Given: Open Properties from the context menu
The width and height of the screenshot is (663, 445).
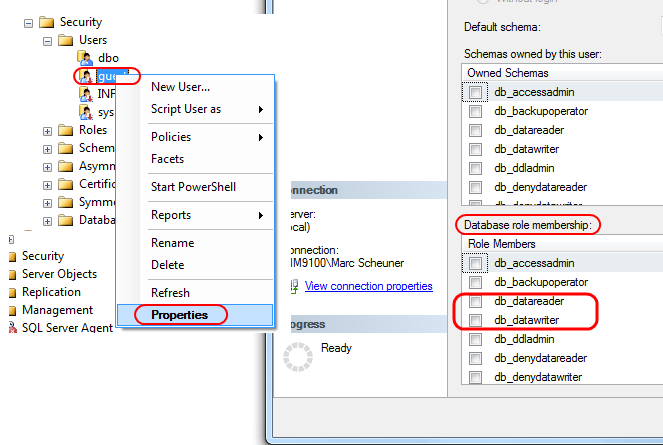Looking at the screenshot, I should point(195,315).
